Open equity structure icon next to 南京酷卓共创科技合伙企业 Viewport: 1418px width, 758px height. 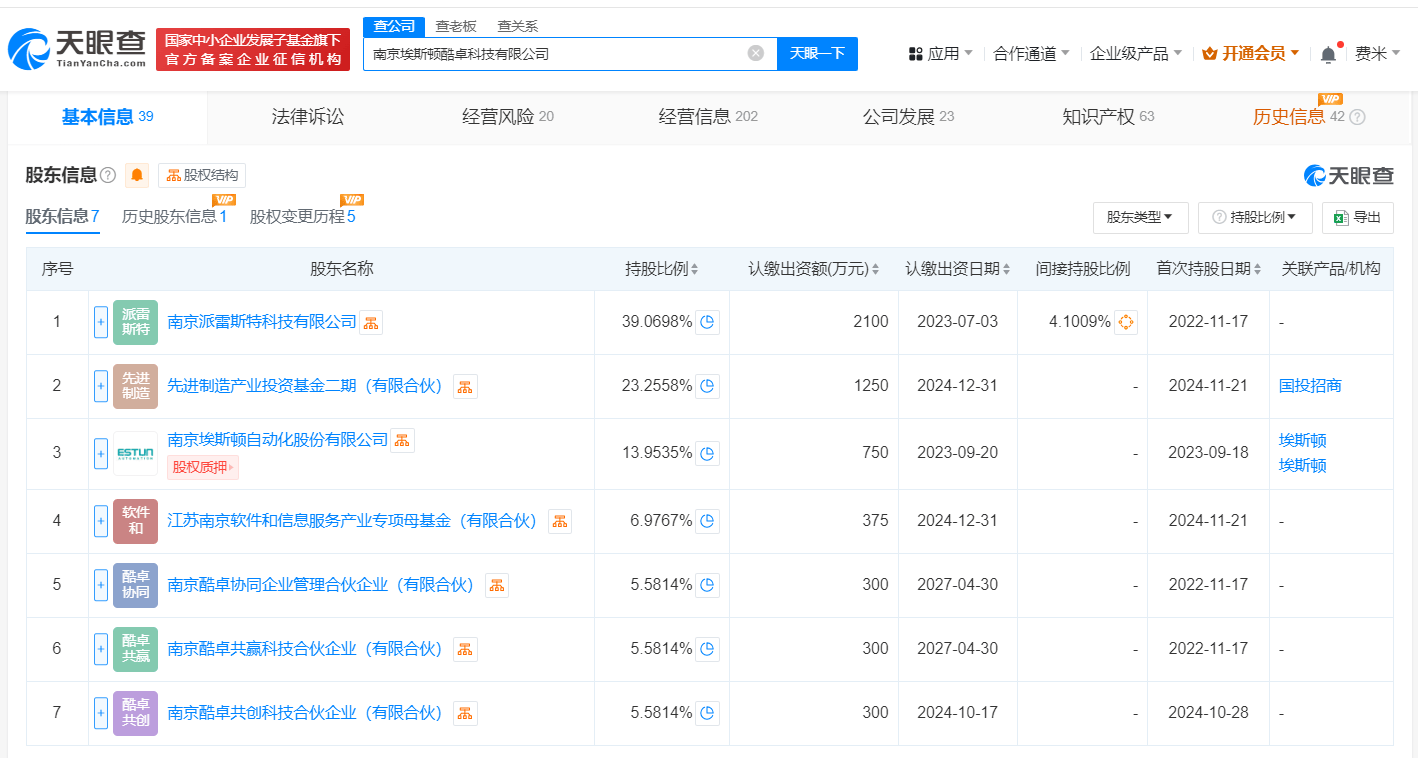point(465,713)
